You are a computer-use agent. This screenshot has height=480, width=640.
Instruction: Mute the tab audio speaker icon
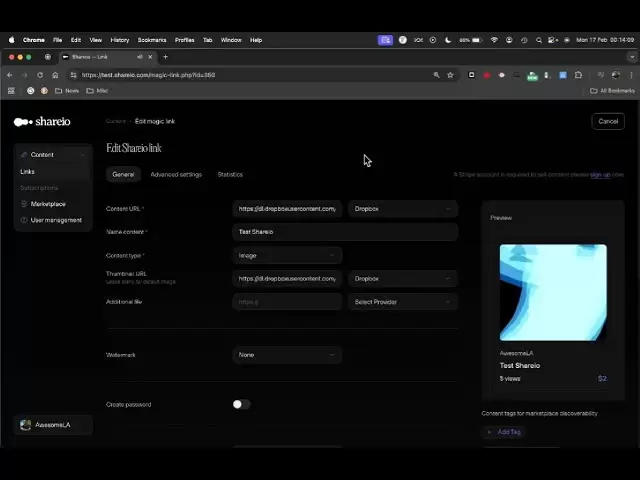point(140,57)
